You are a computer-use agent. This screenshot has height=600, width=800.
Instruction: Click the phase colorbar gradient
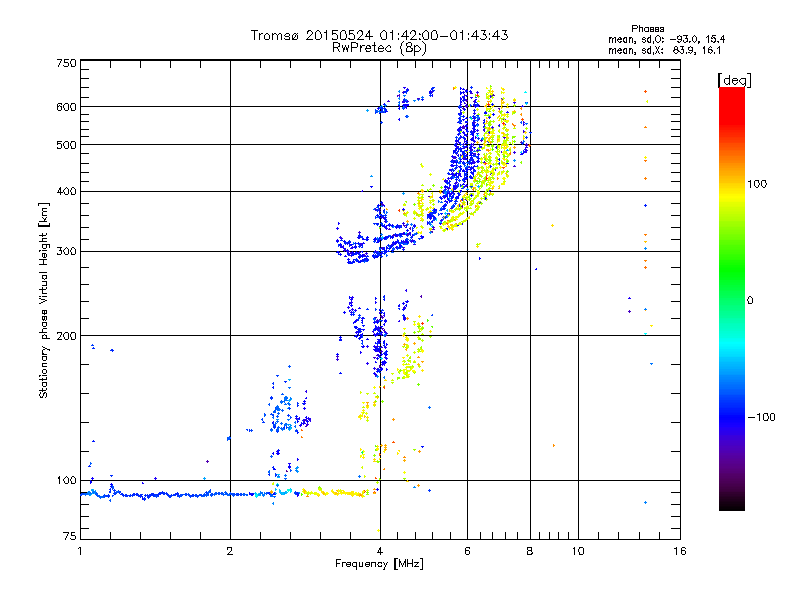732,298
